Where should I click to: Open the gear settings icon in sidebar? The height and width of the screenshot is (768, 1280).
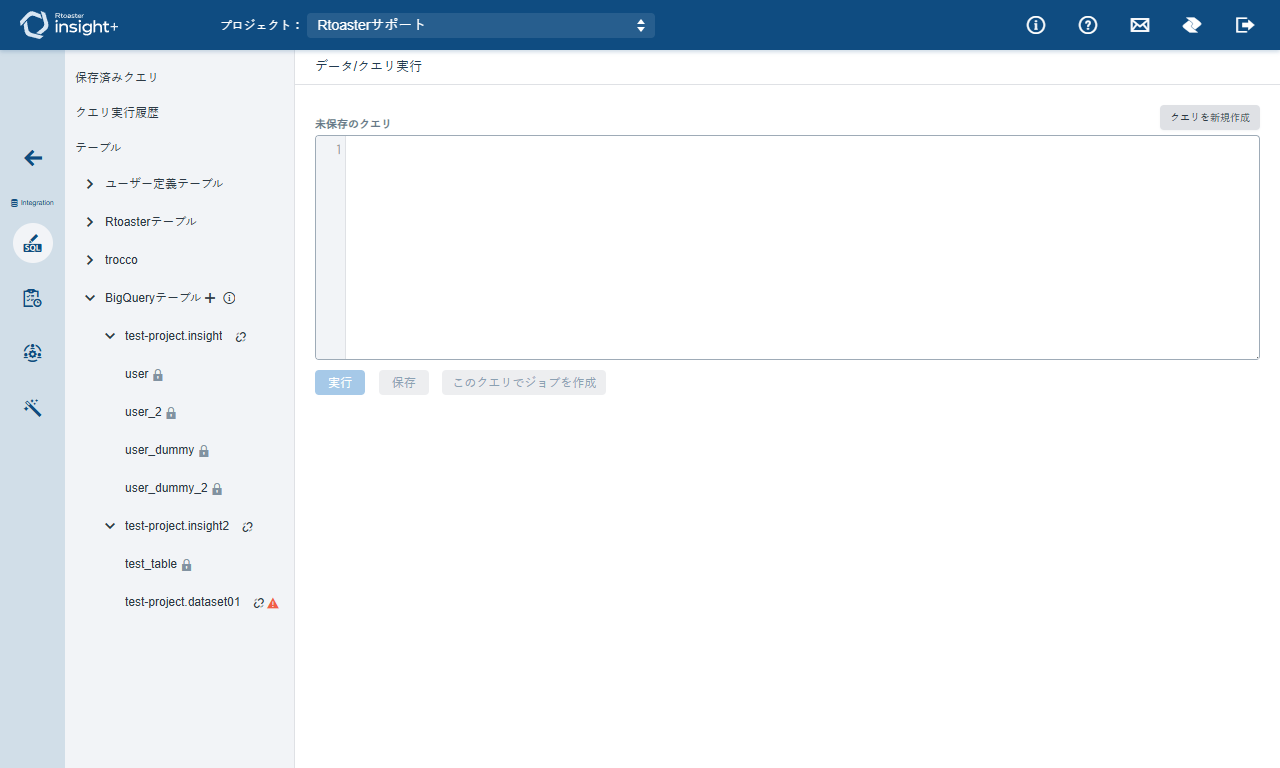[33, 352]
